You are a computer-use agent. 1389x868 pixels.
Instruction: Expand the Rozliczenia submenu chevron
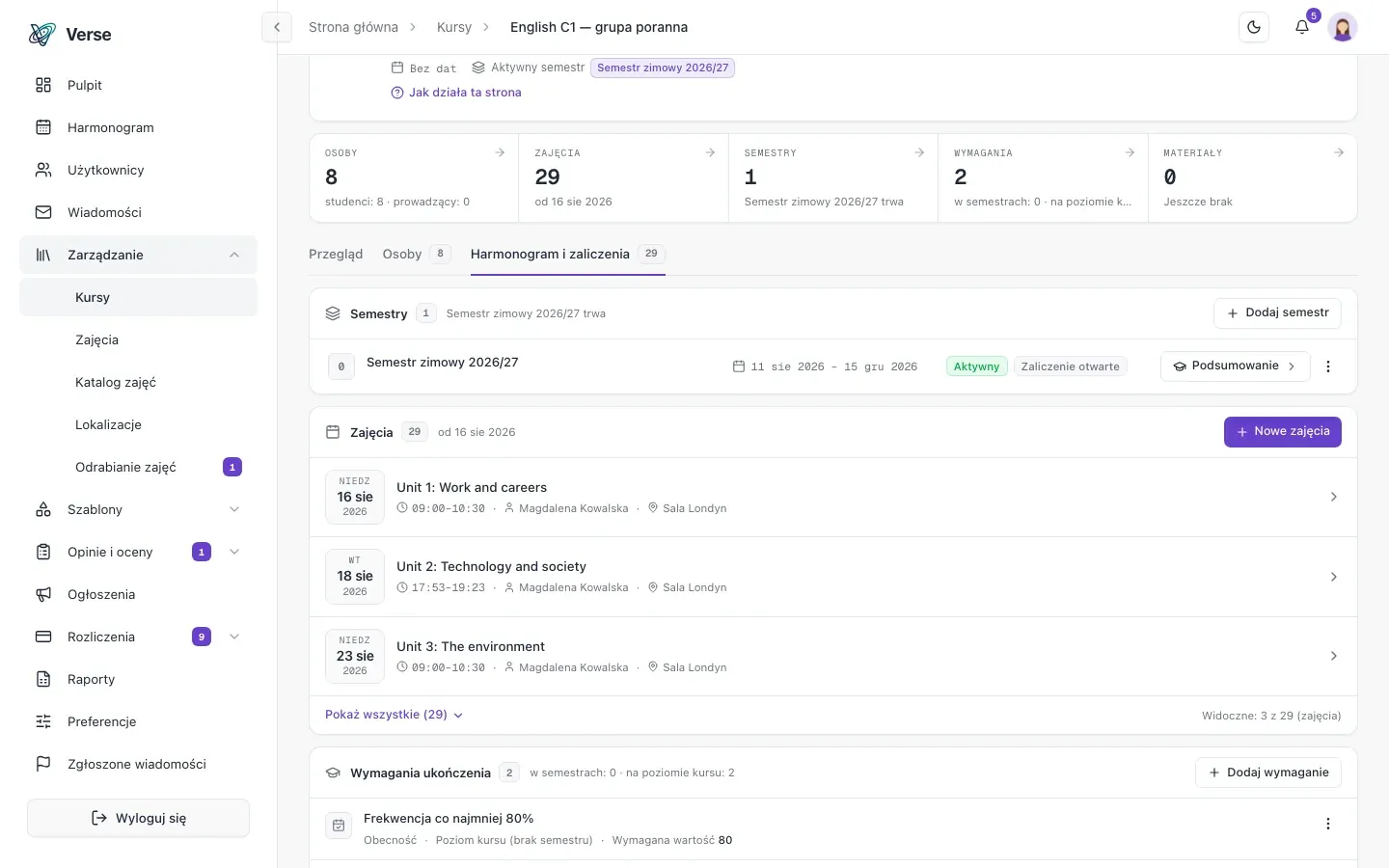click(234, 637)
